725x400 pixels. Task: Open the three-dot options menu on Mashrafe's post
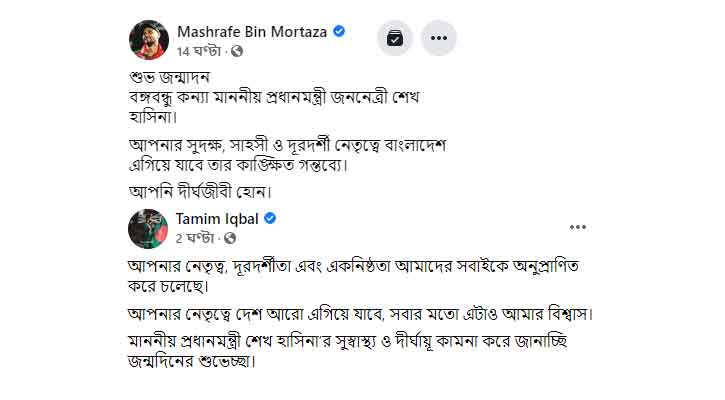point(438,38)
